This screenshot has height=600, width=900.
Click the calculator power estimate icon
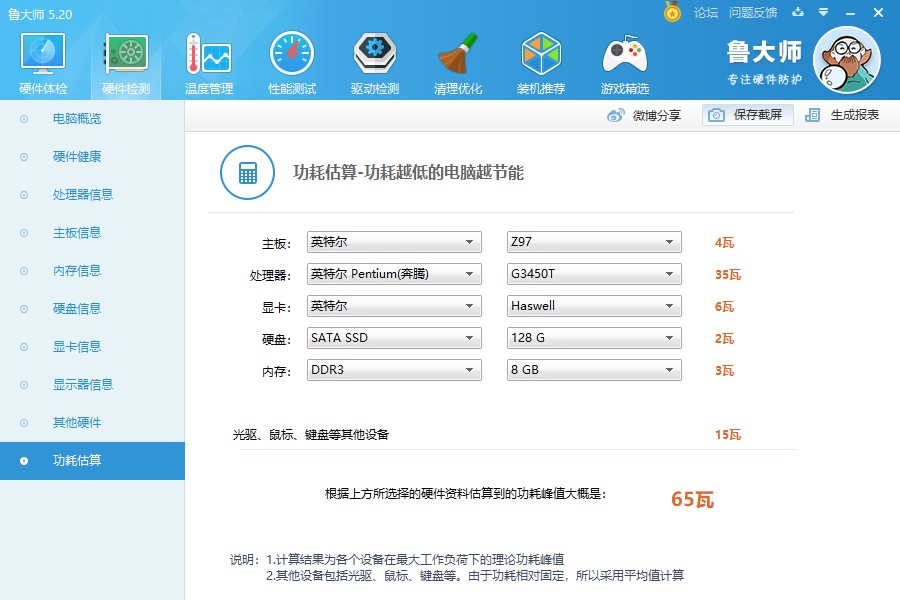[x=247, y=172]
